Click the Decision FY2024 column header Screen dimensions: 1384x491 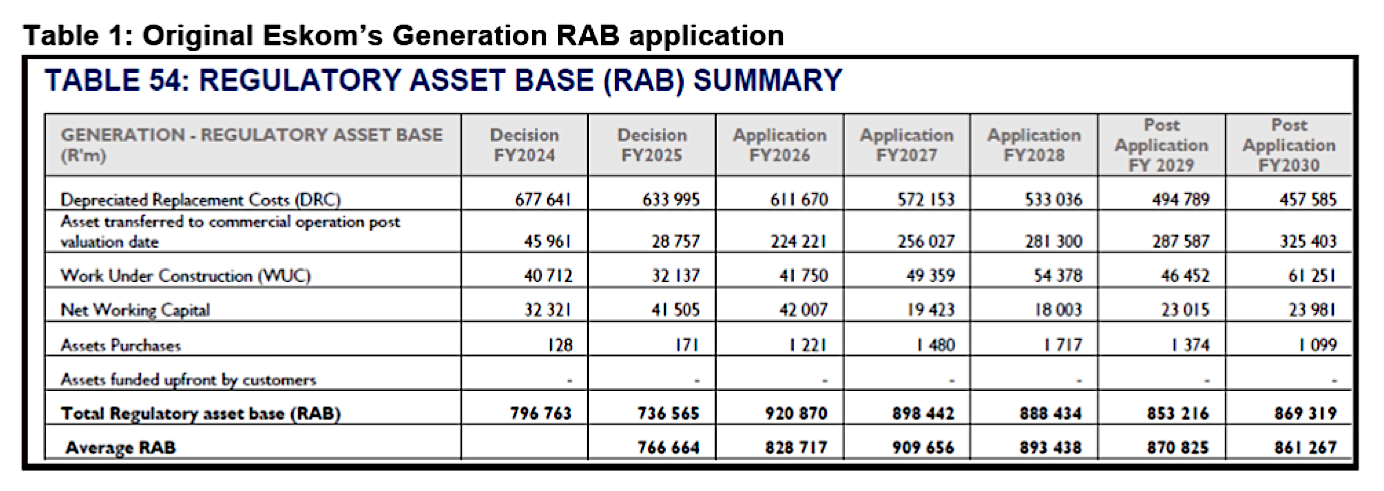525,145
